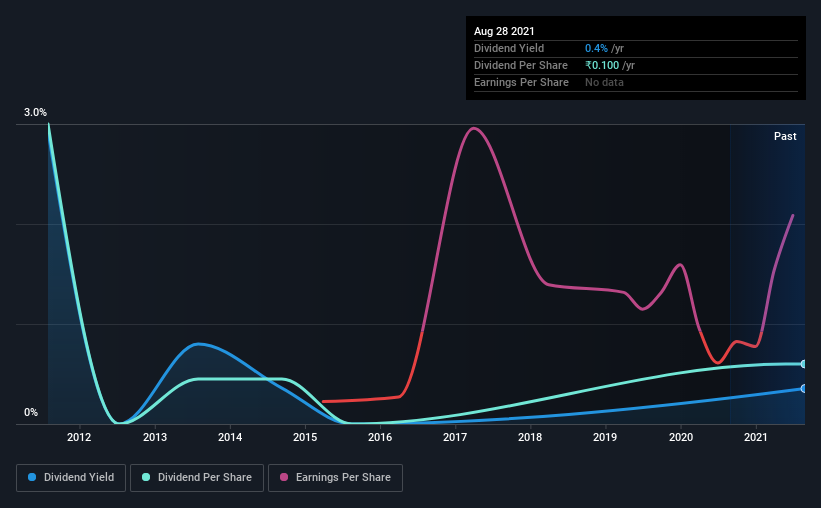The image size is (821, 508).
Task: Toggle the Dividend Per Share legend button
Action: (197, 478)
